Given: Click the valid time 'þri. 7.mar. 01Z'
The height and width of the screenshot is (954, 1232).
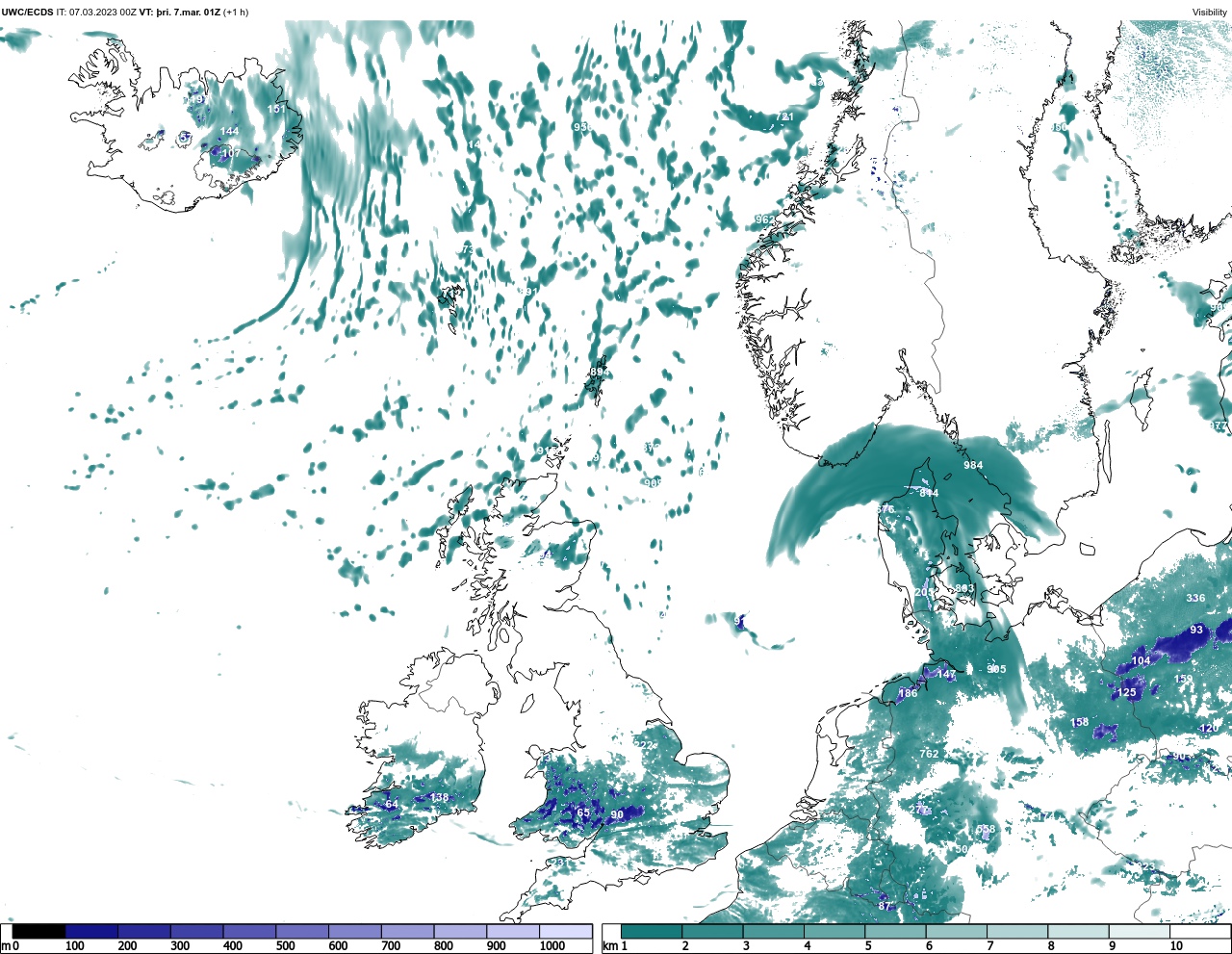Looking at the screenshot, I should coord(188,13).
